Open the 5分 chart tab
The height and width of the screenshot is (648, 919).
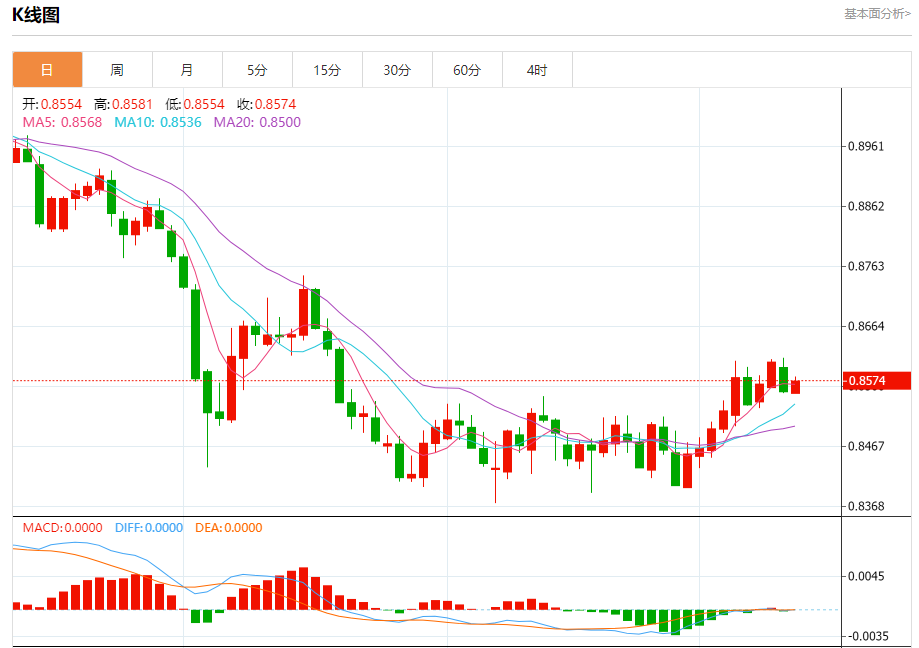[x=257, y=70]
